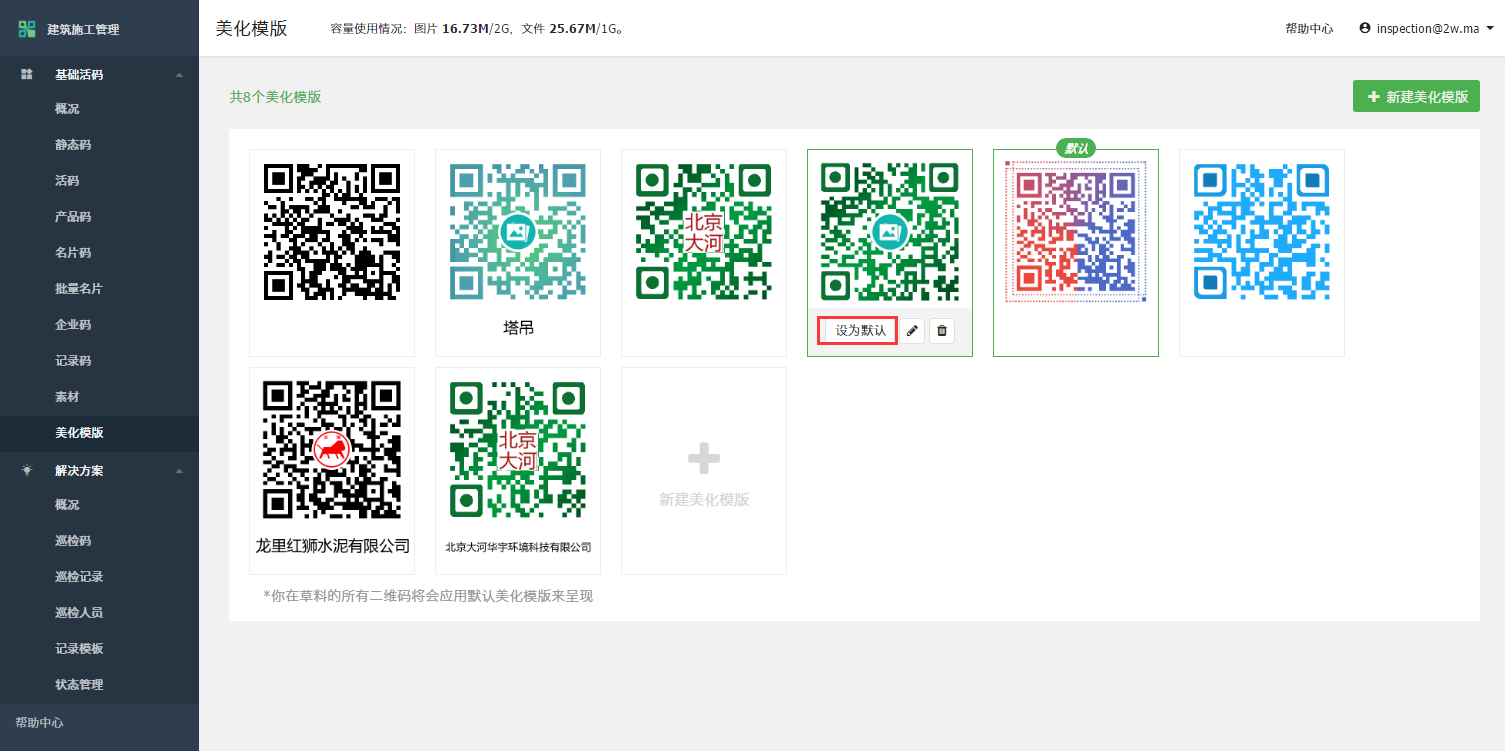This screenshot has width=1505, height=751.
Task: Click the lightbulb icon beside 解决方案
Action: click(x=27, y=470)
